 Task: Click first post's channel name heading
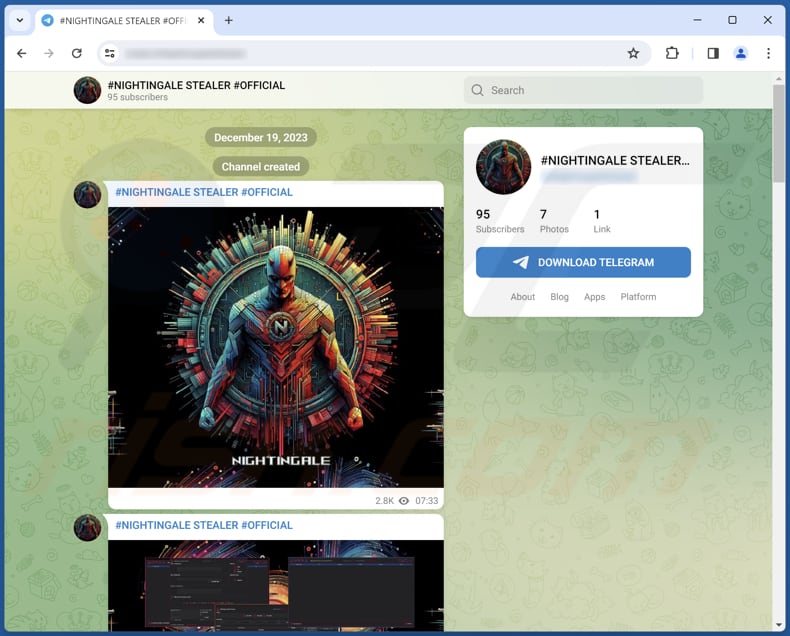[x=204, y=193]
